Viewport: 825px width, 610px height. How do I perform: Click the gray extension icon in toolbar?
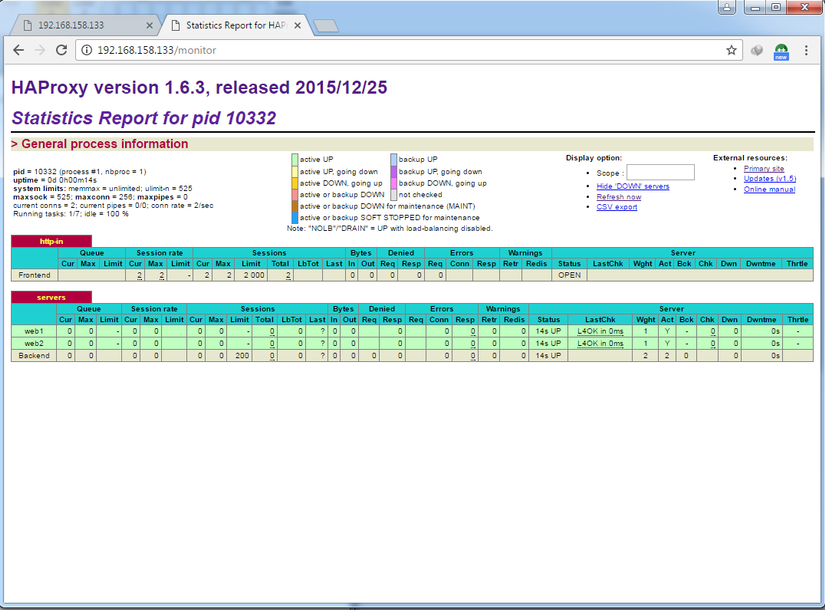pos(757,51)
